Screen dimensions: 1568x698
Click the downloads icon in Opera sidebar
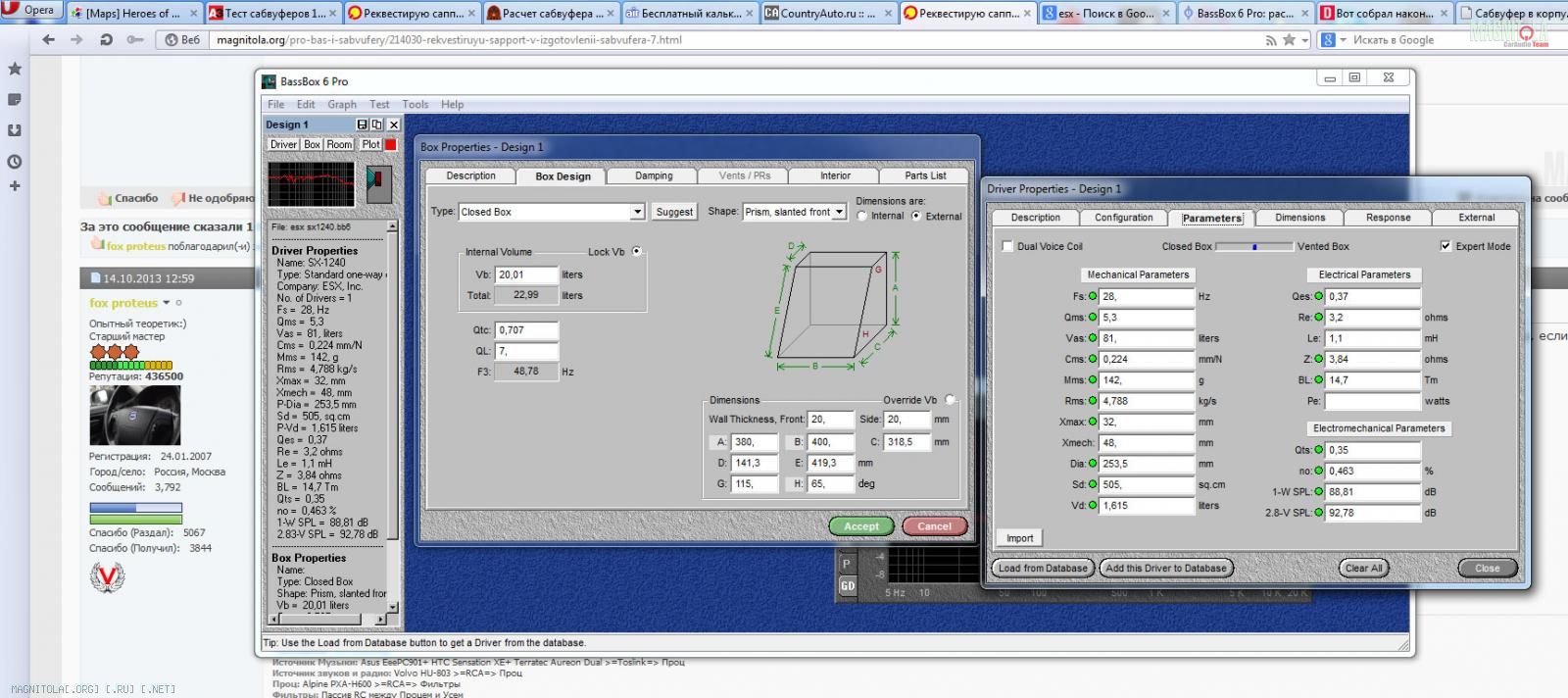pyautogui.click(x=15, y=129)
